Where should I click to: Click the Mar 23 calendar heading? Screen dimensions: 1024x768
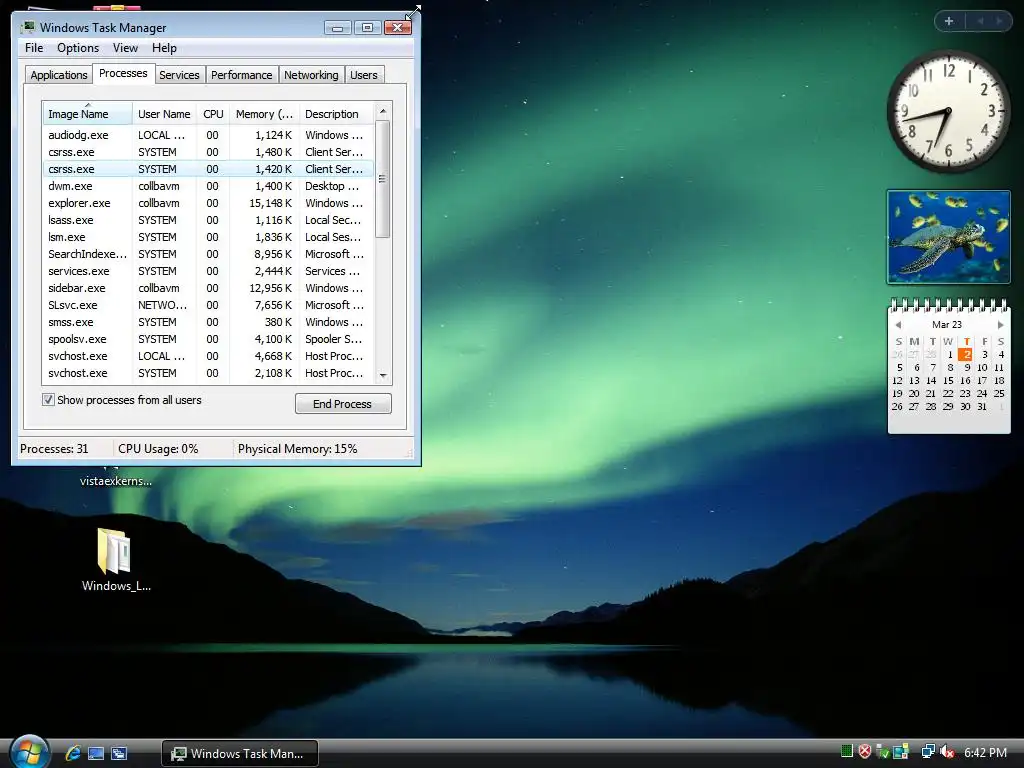[947, 325]
